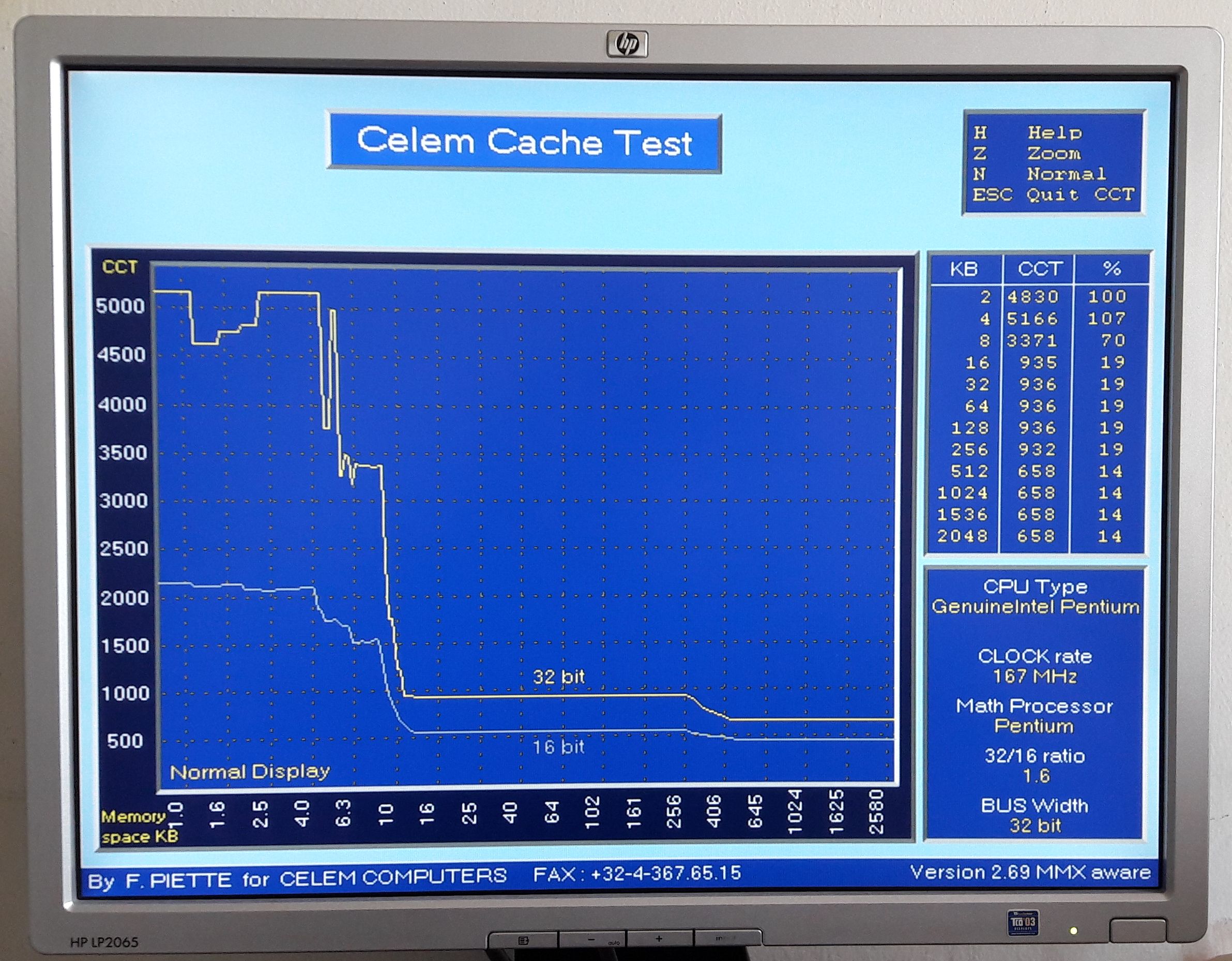Viewport: 1232px width, 961px height.
Task: Click the 32 bit bus width value
Action: (1035, 826)
